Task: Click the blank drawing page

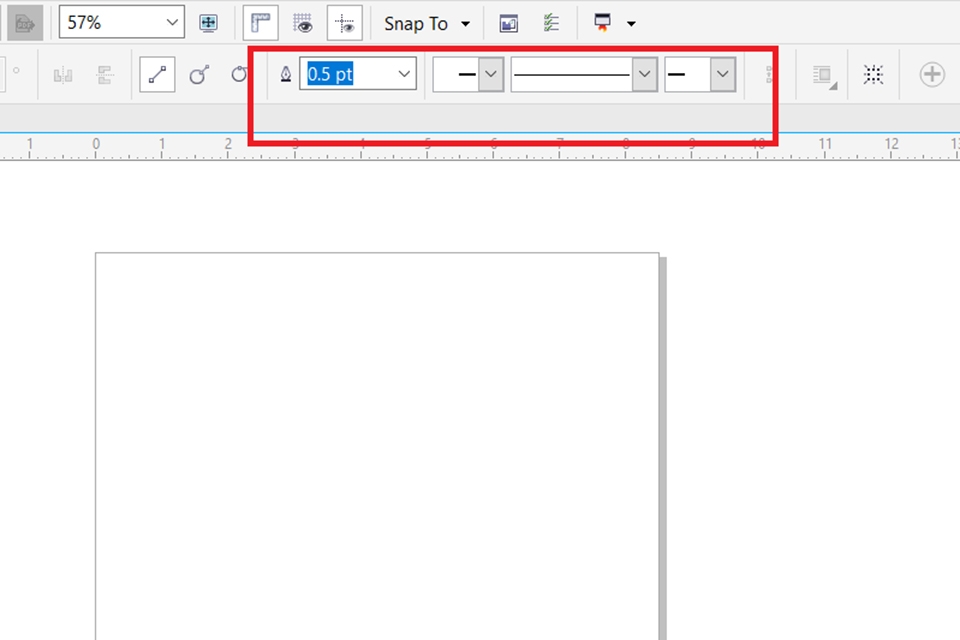Action: pos(377,446)
